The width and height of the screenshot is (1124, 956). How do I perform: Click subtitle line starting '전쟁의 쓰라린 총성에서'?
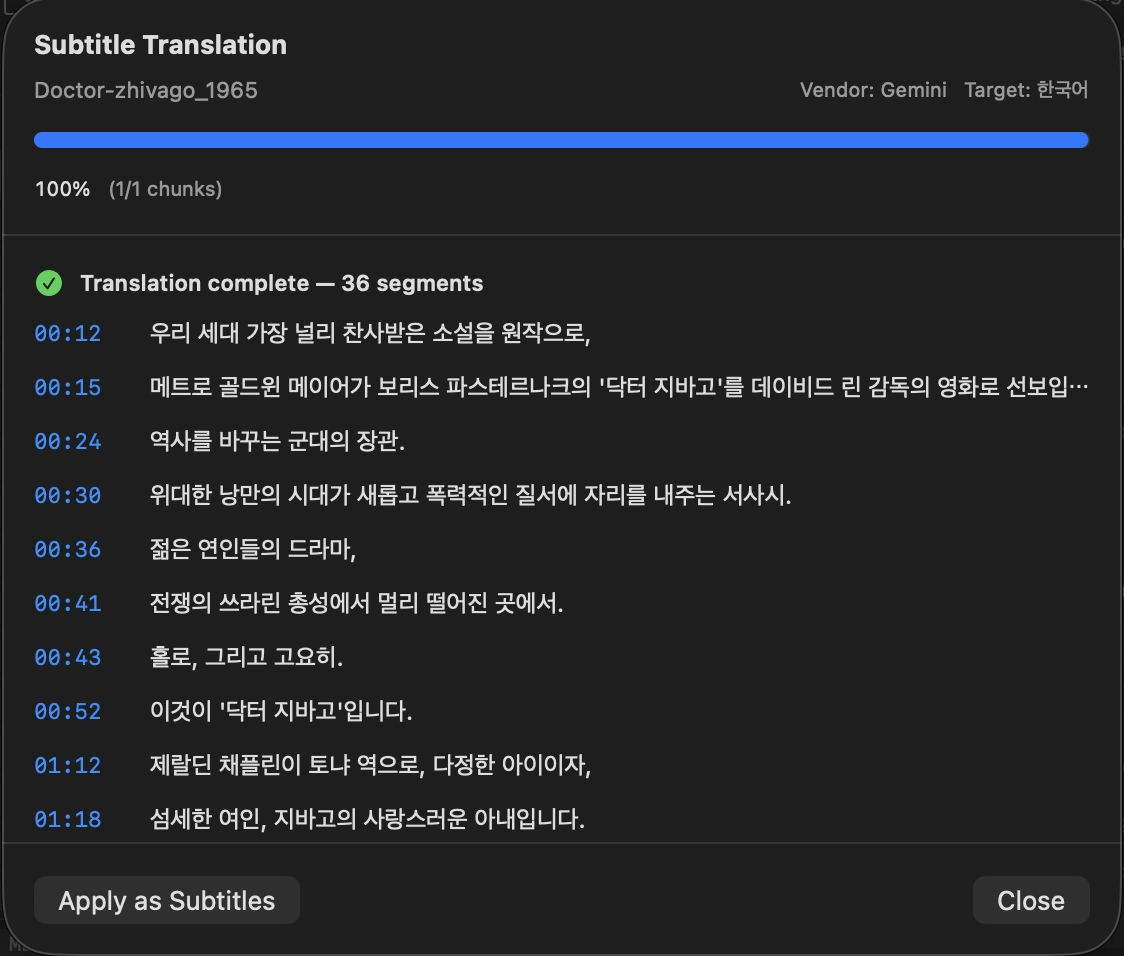tap(356, 603)
